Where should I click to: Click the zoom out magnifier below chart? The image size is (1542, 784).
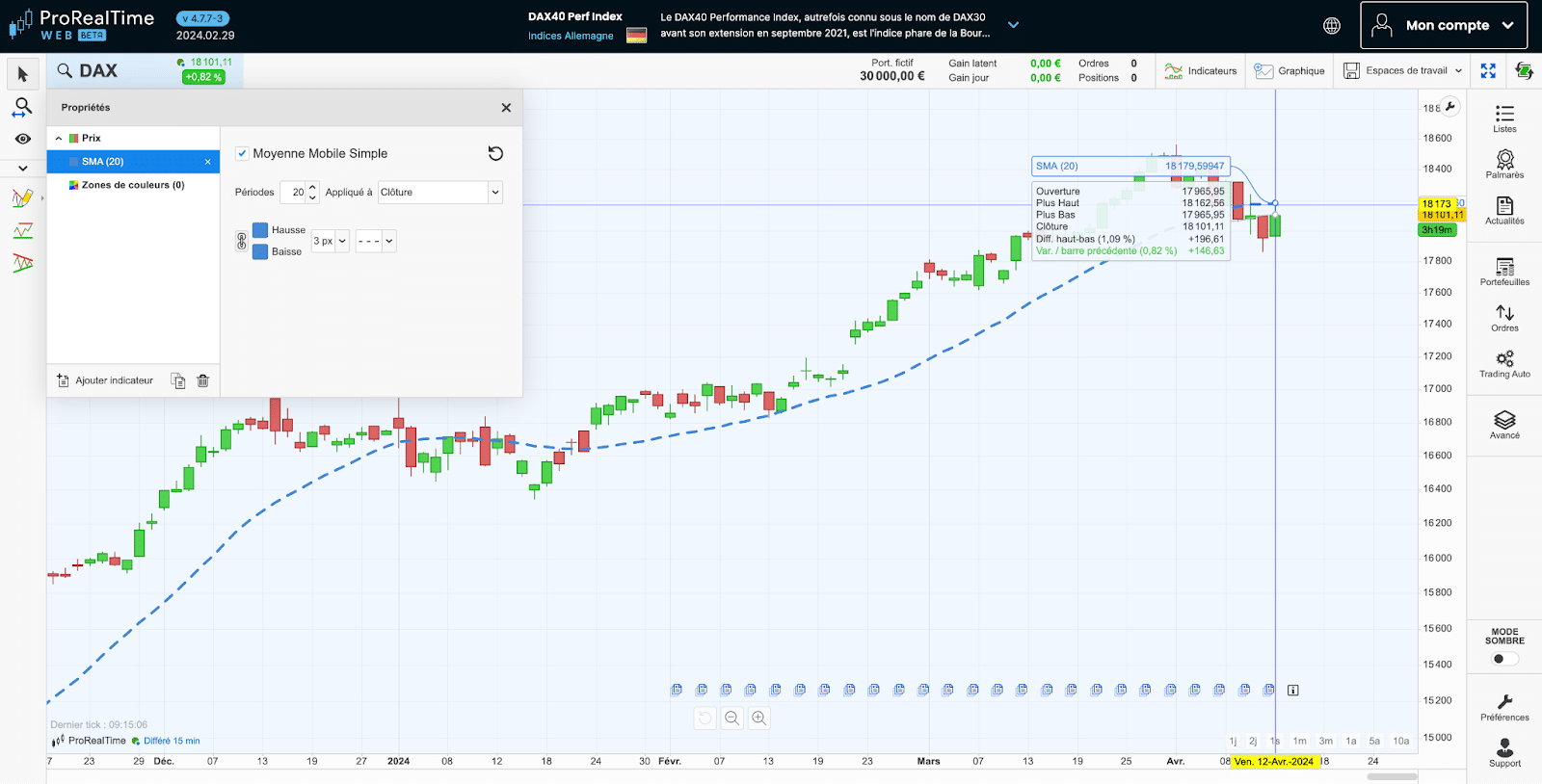(732, 718)
